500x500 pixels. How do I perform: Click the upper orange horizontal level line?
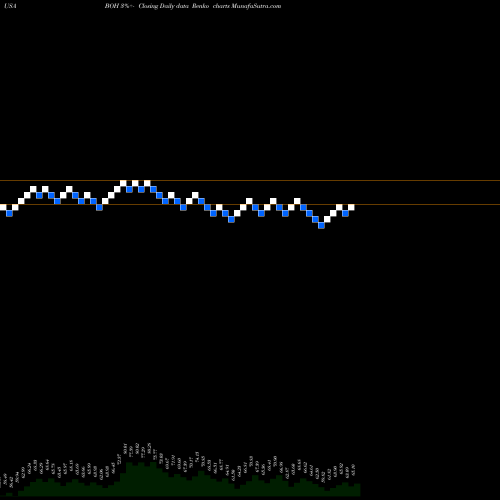pyautogui.click(x=250, y=181)
